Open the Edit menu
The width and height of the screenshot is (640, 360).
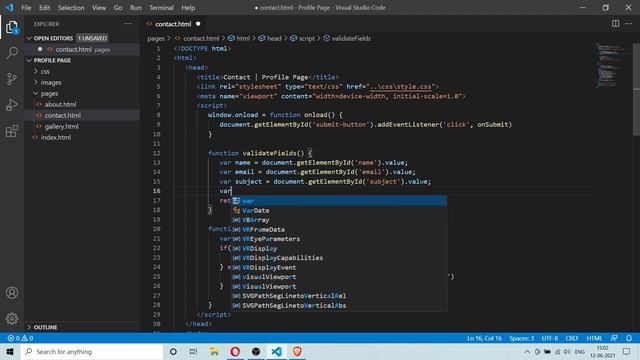coord(44,7)
